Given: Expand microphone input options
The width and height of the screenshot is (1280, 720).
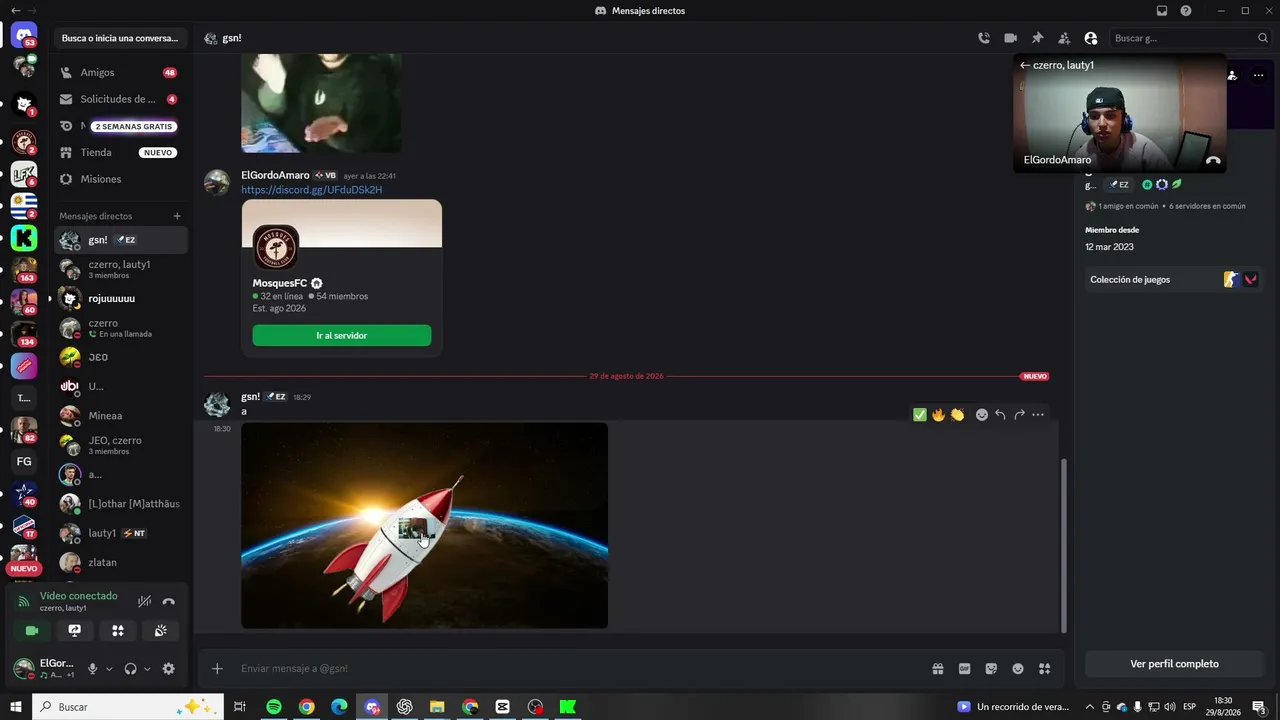Looking at the screenshot, I should pos(109,669).
